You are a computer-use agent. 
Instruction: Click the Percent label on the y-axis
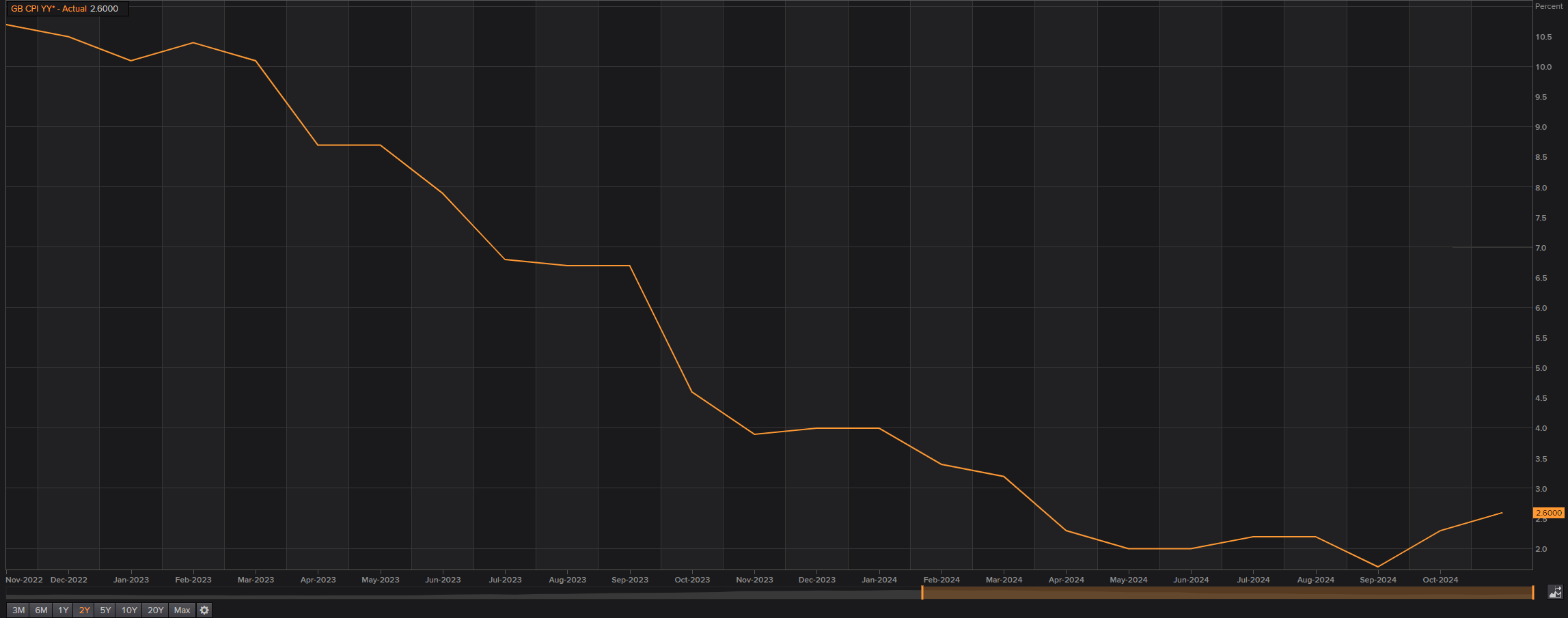point(1548,6)
